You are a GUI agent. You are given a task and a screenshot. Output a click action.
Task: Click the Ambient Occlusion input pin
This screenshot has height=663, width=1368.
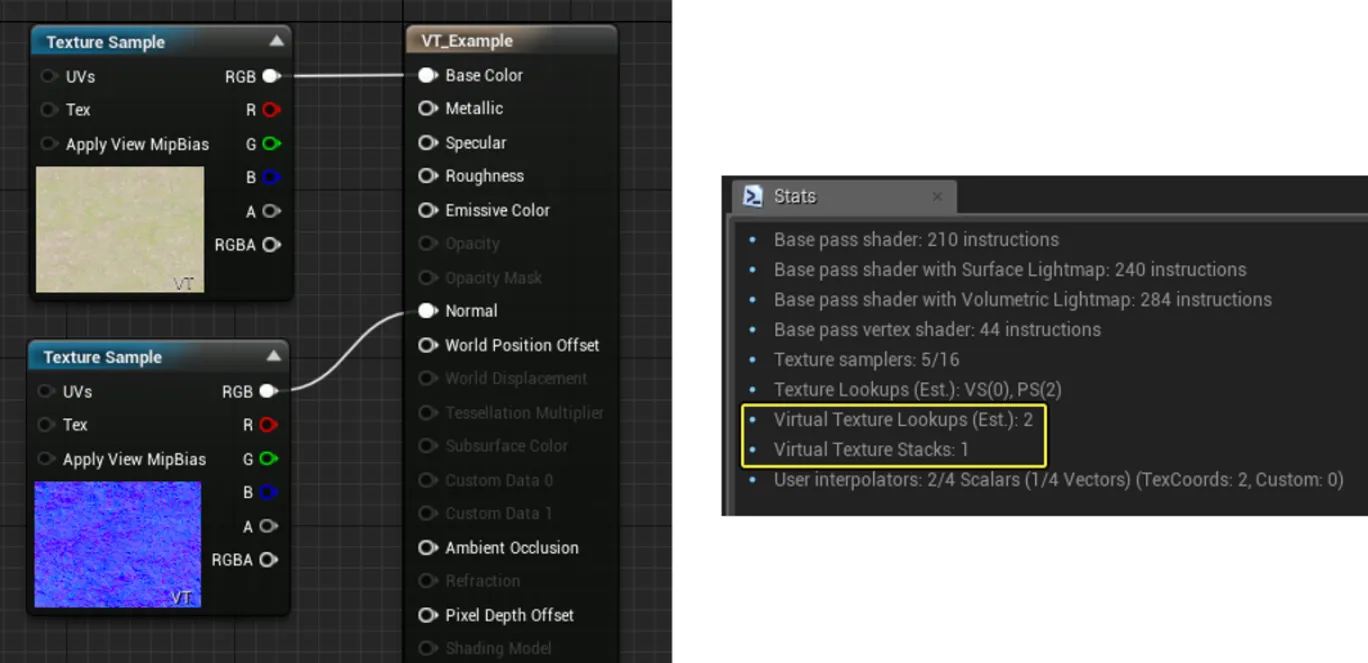428,548
